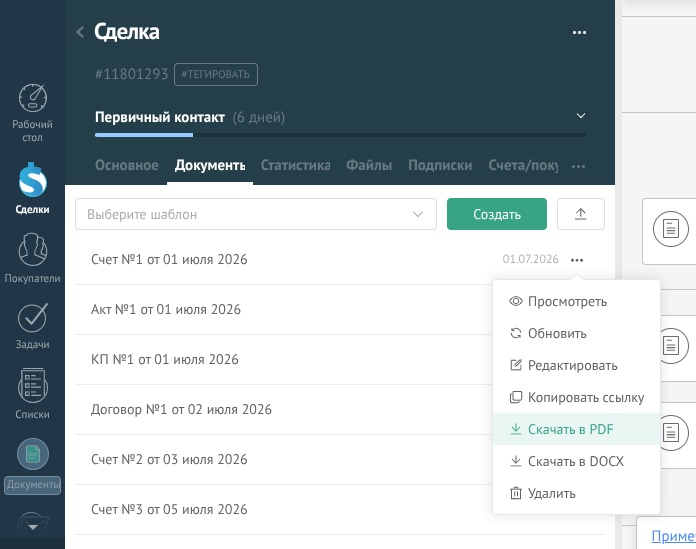Choose Редактировать in context menu
This screenshot has height=549, width=696.
576,365
